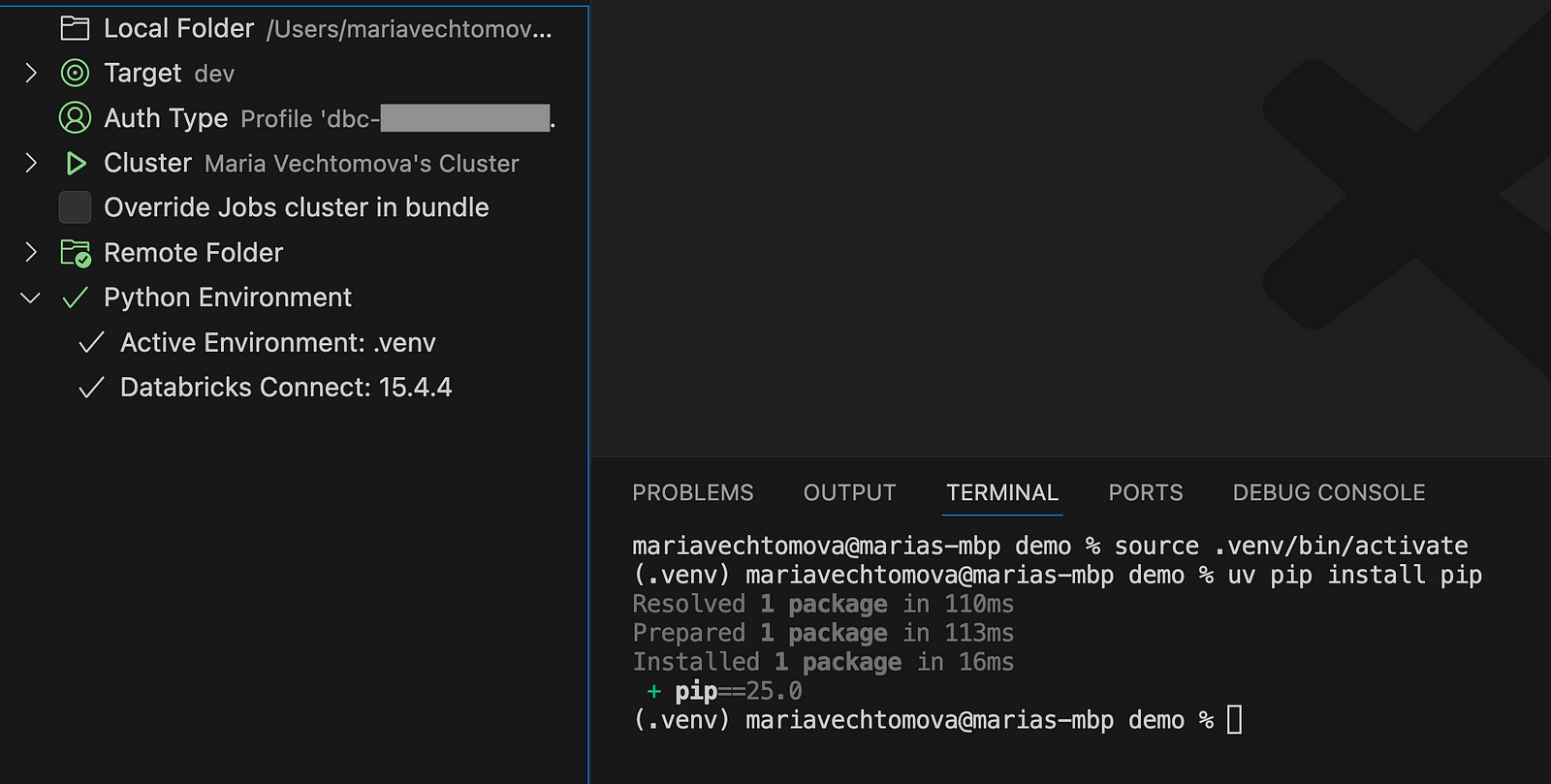Viewport: 1551px width, 784px height.
Task: Select Active Environment: .venv row
Action: coord(277,342)
